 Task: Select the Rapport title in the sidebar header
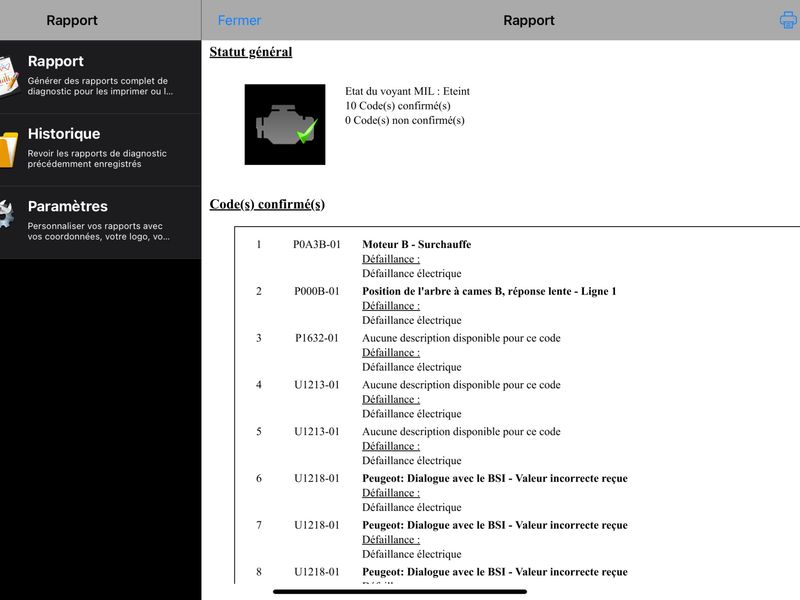point(72,20)
